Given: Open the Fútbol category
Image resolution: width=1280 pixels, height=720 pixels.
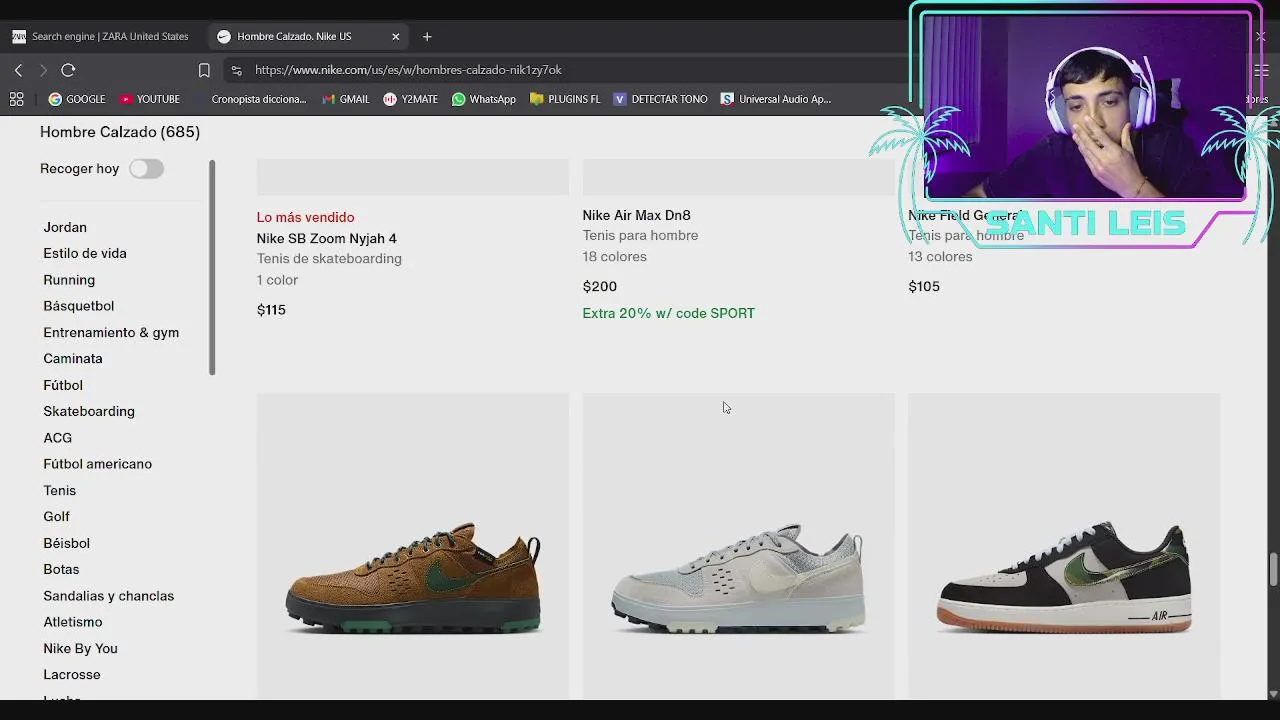Looking at the screenshot, I should 63,385.
